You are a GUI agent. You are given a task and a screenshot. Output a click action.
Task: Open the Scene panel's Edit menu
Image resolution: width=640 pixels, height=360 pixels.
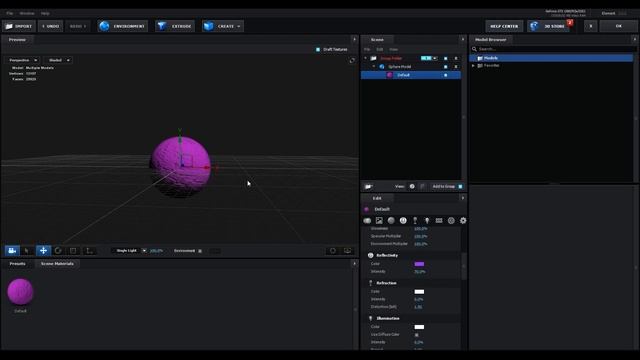(380, 49)
